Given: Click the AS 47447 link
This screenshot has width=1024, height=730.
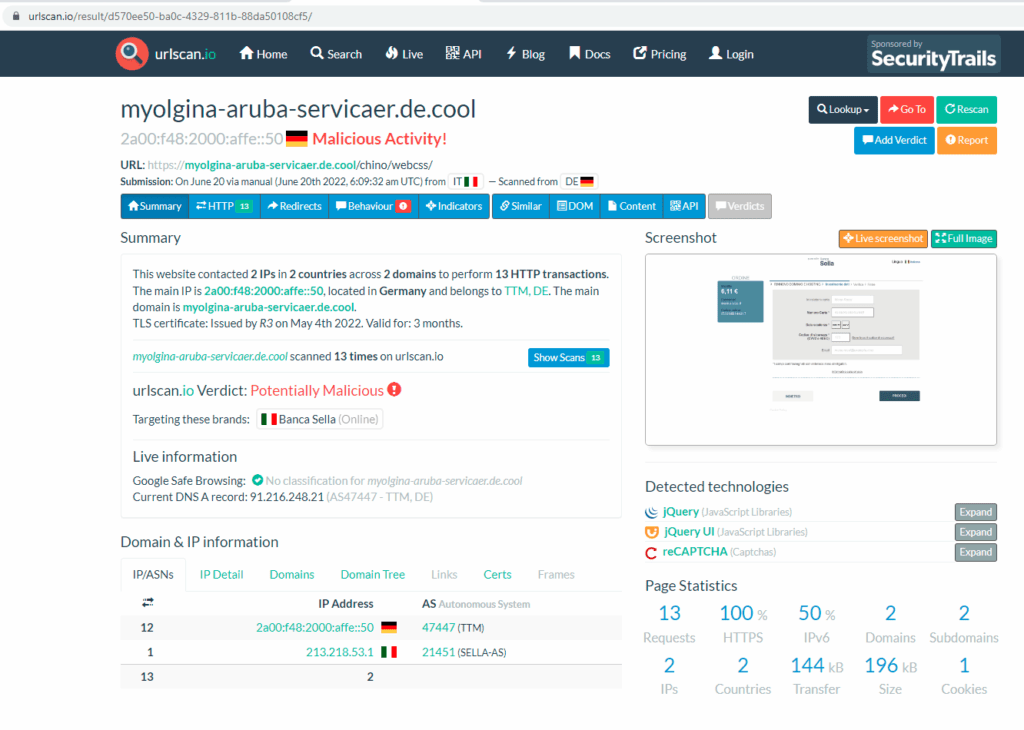Looking at the screenshot, I should [x=438, y=627].
